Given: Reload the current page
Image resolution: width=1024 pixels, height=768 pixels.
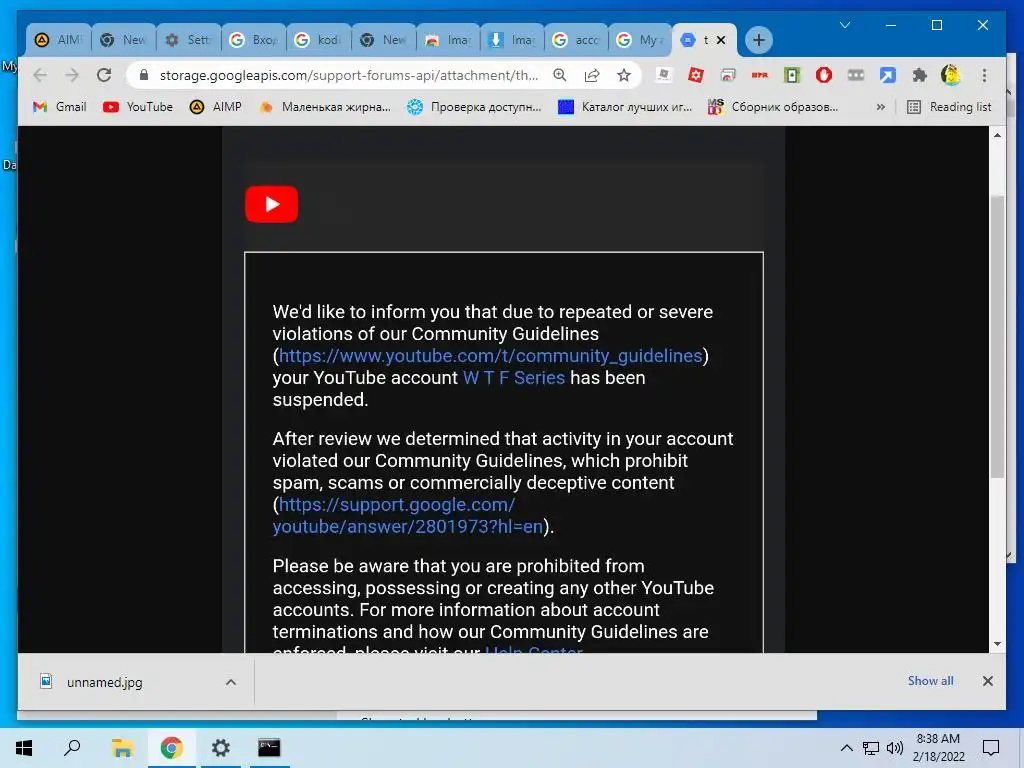Looking at the screenshot, I should point(104,75).
